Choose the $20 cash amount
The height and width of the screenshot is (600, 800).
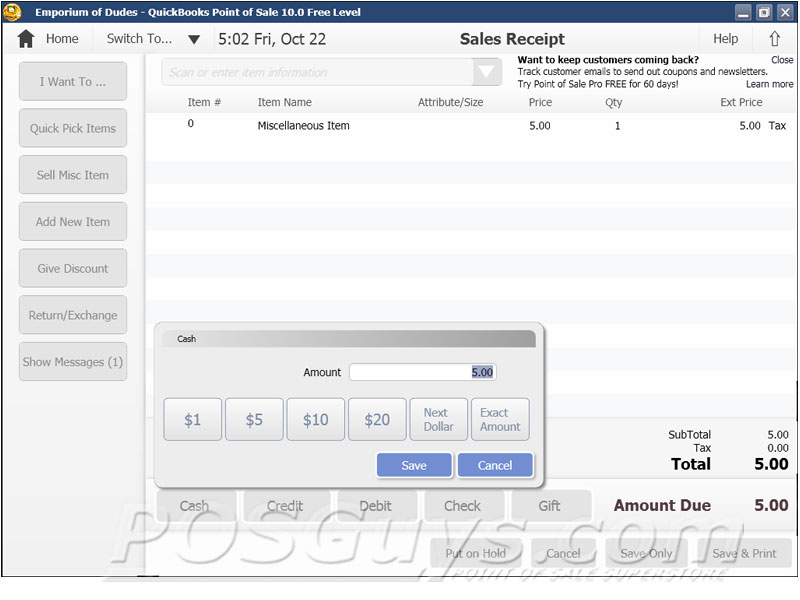377,420
